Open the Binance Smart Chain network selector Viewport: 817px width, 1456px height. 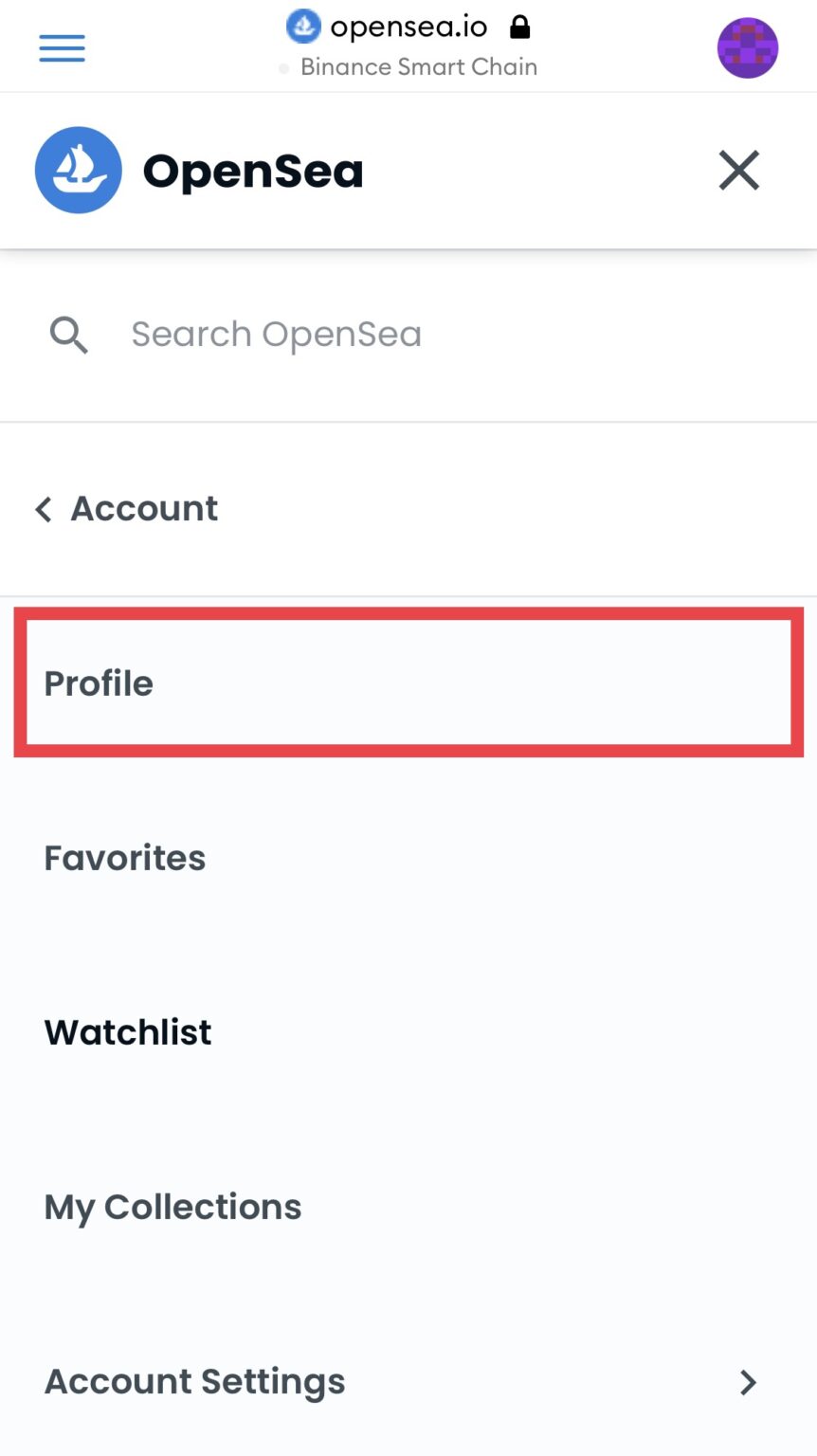(x=418, y=67)
